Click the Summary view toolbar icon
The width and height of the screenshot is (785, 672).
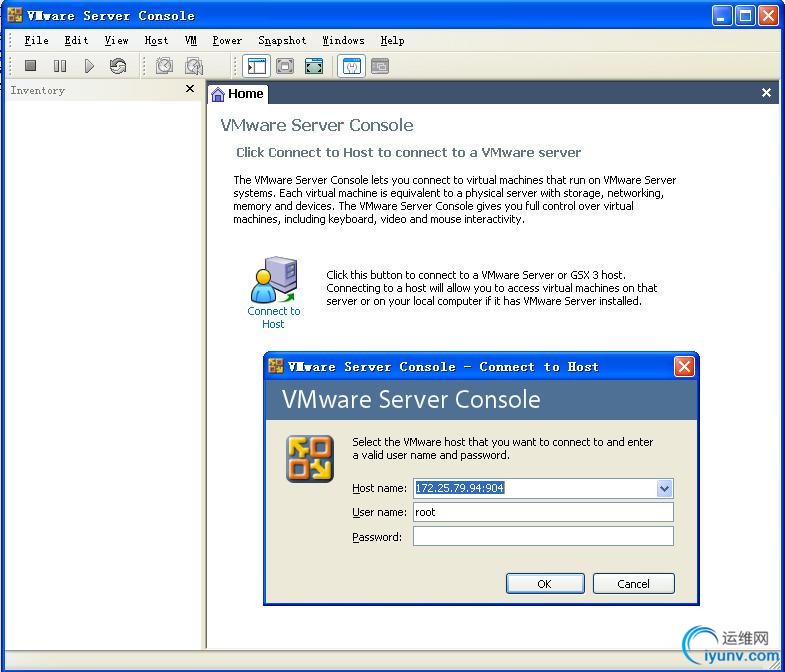point(351,66)
